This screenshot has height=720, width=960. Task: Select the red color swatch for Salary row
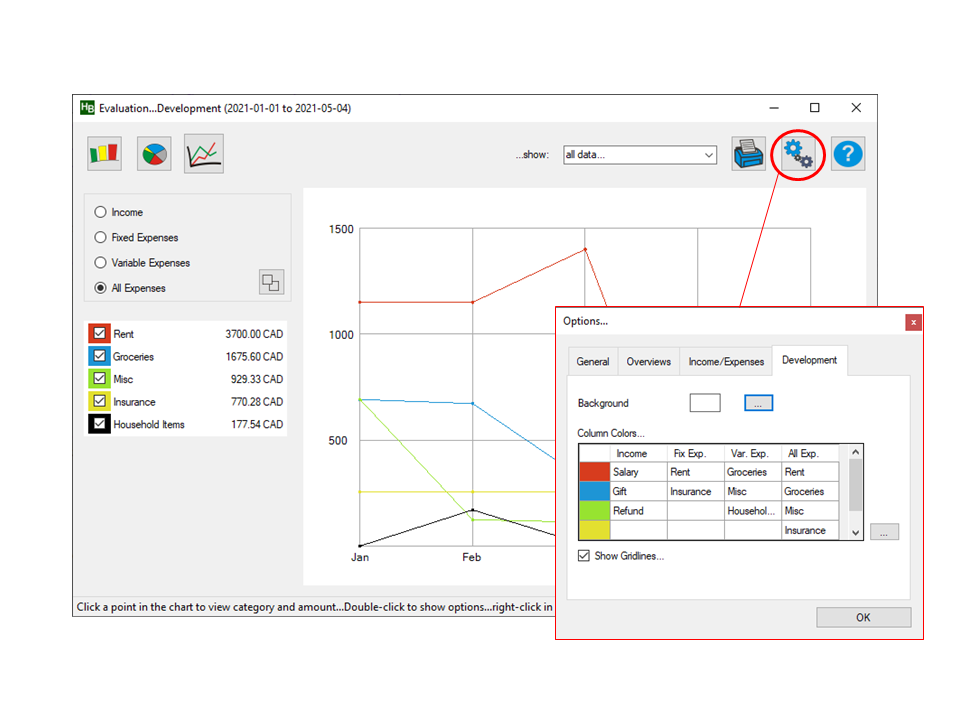594,472
